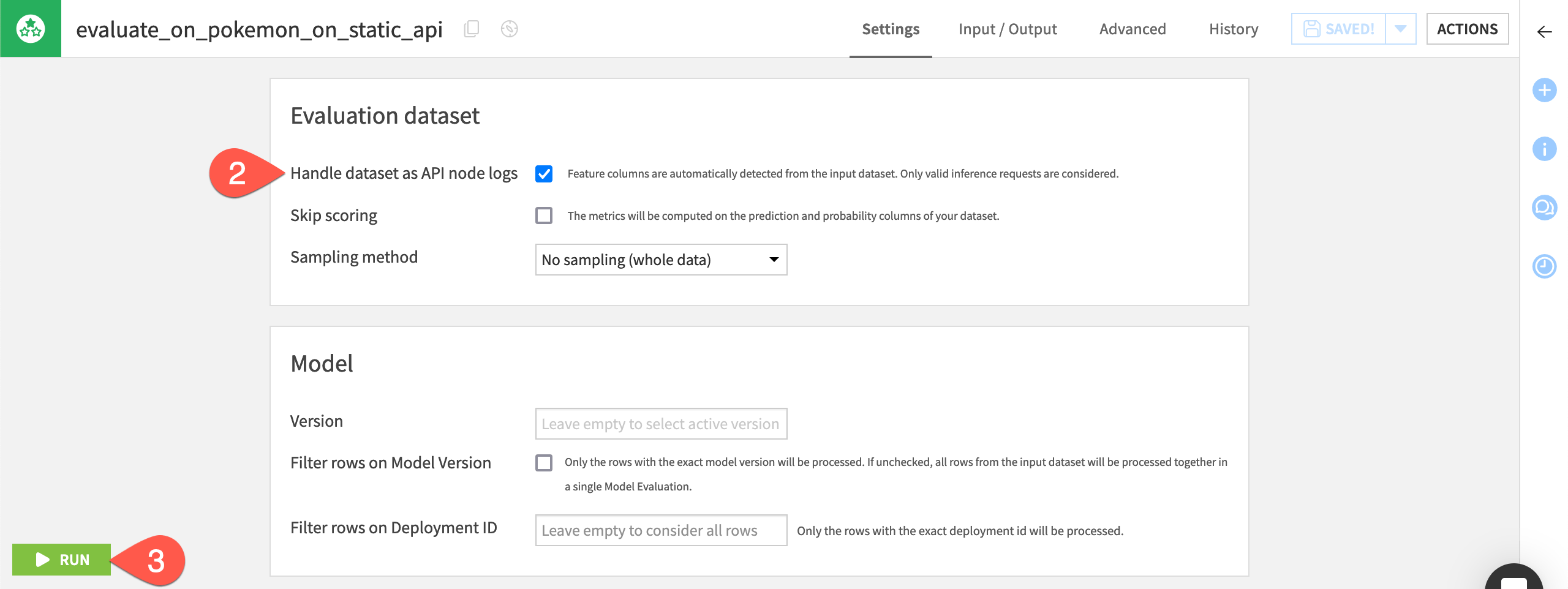Expand the SAVED button dropdown arrow
The width and height of the screenshot is (1568, 589).
coord(1400,28)
